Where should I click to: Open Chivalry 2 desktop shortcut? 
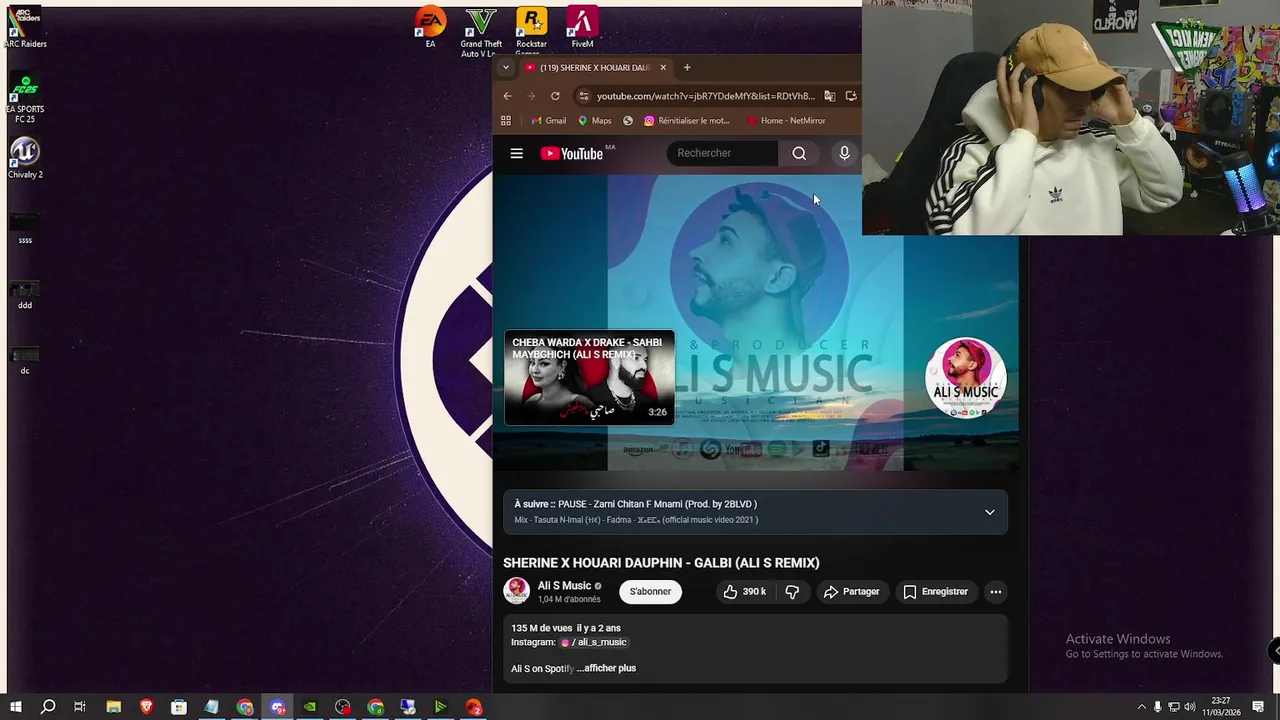25,157
